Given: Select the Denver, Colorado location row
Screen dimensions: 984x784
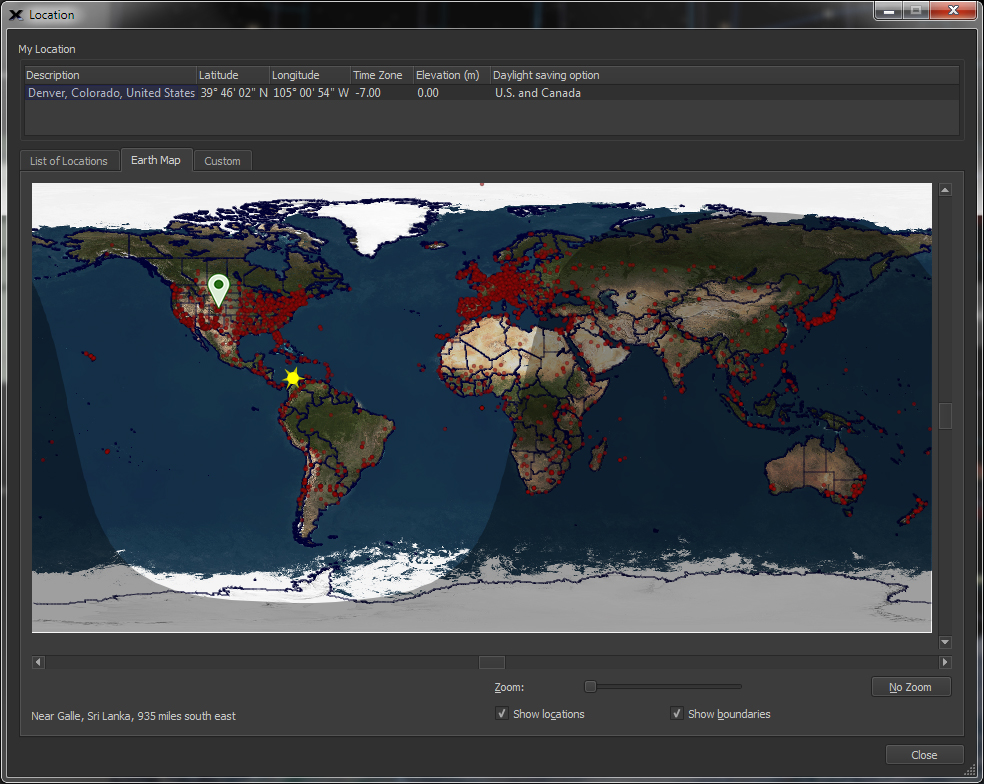Looking at the screenshot, I should pyautogui.click(x=110, y=93).
